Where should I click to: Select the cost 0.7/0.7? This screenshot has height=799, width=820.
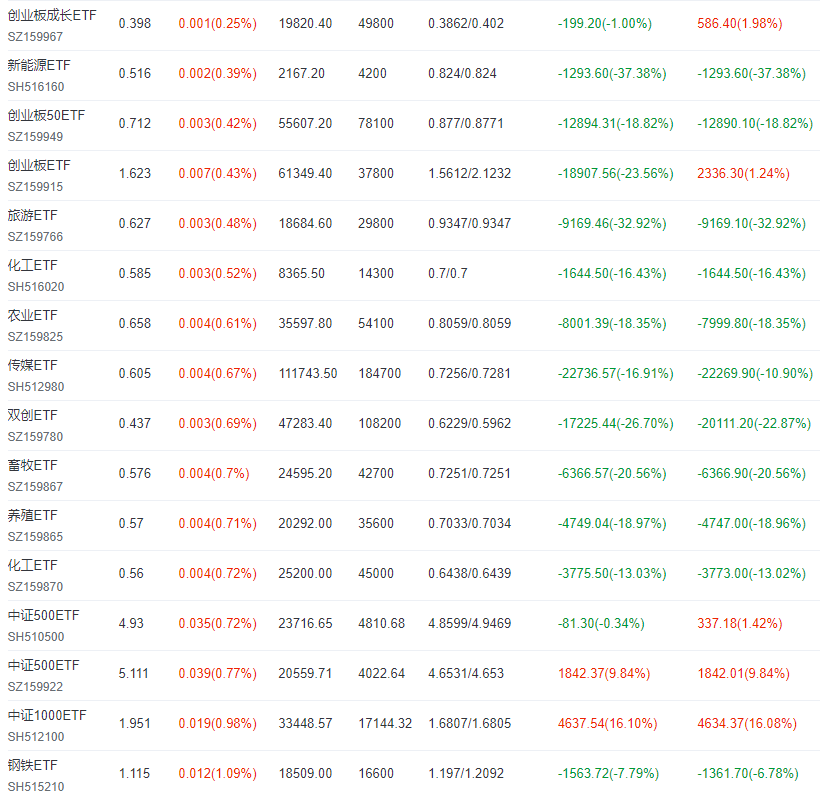tap(448, 273)
